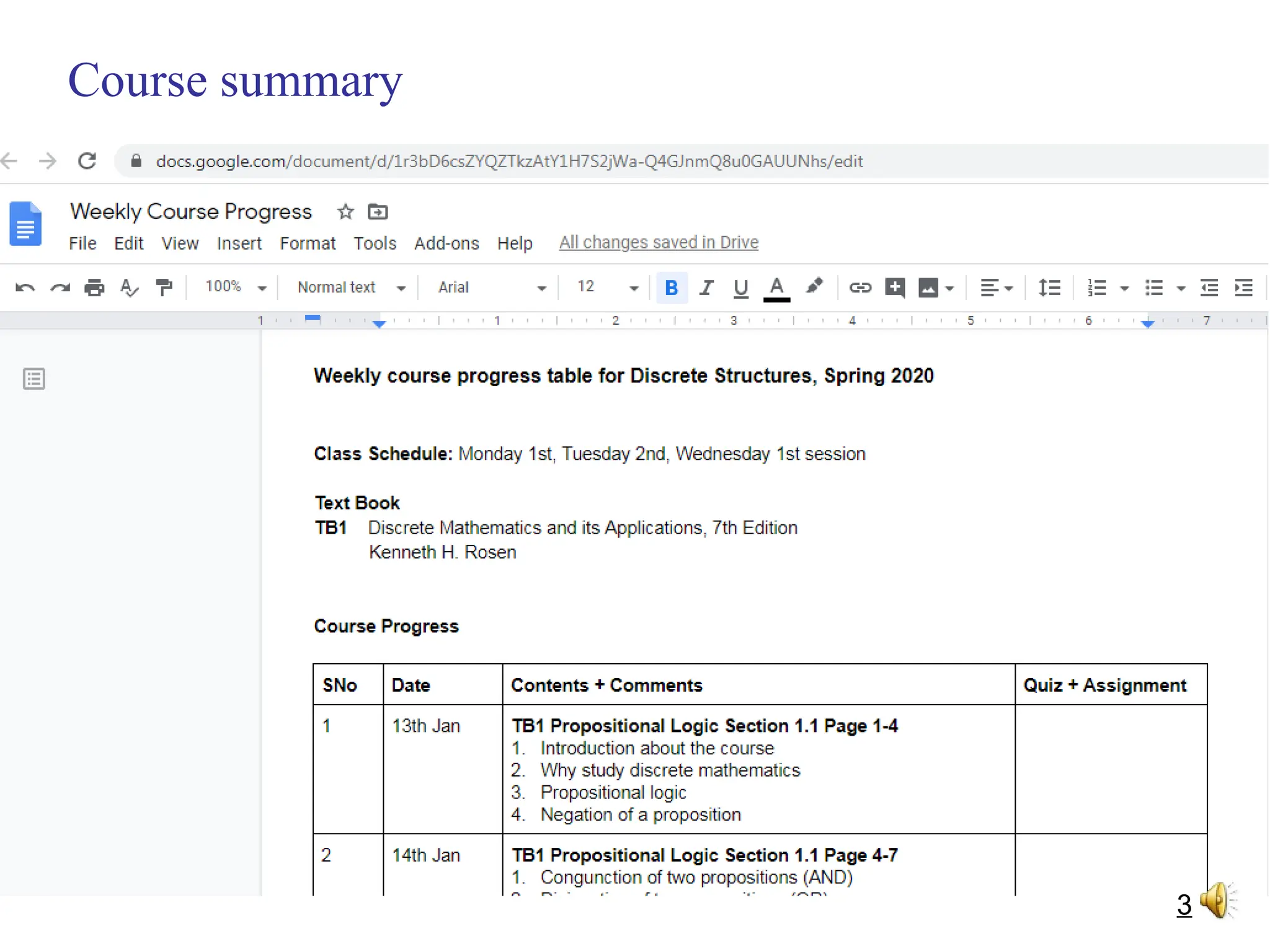Click the add comment icon
Viewport: 1270px width, 952px height.
tap(894, 288)
